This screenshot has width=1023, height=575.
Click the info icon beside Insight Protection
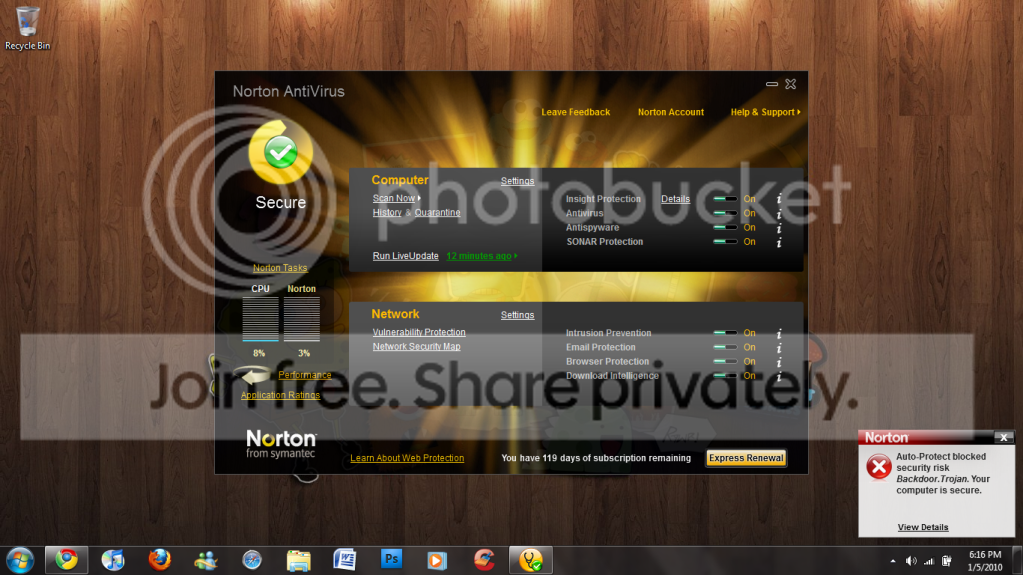pos(779,199)
